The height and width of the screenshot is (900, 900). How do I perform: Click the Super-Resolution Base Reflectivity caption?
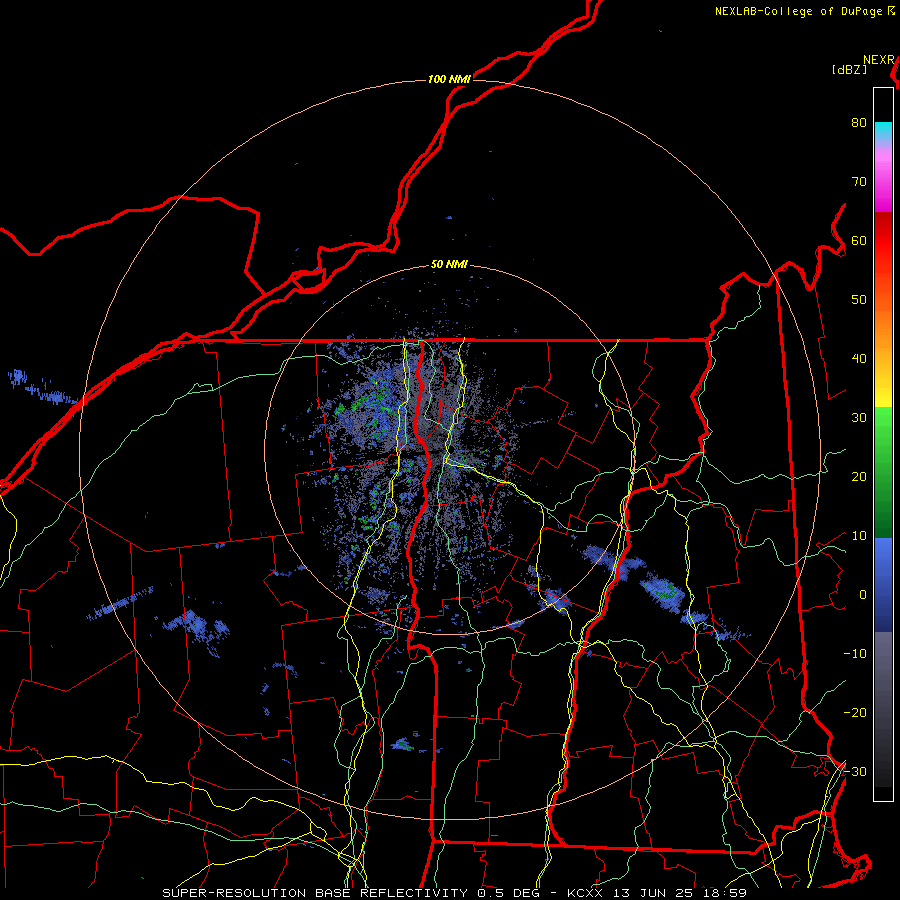[x=454, y=893]
